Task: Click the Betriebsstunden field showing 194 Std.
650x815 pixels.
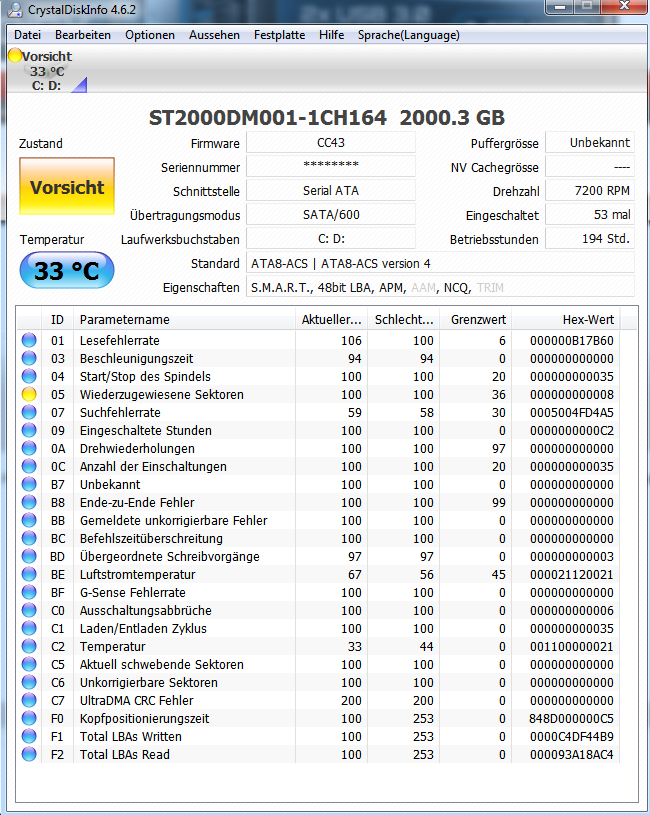Action: [x=590, y=239]
